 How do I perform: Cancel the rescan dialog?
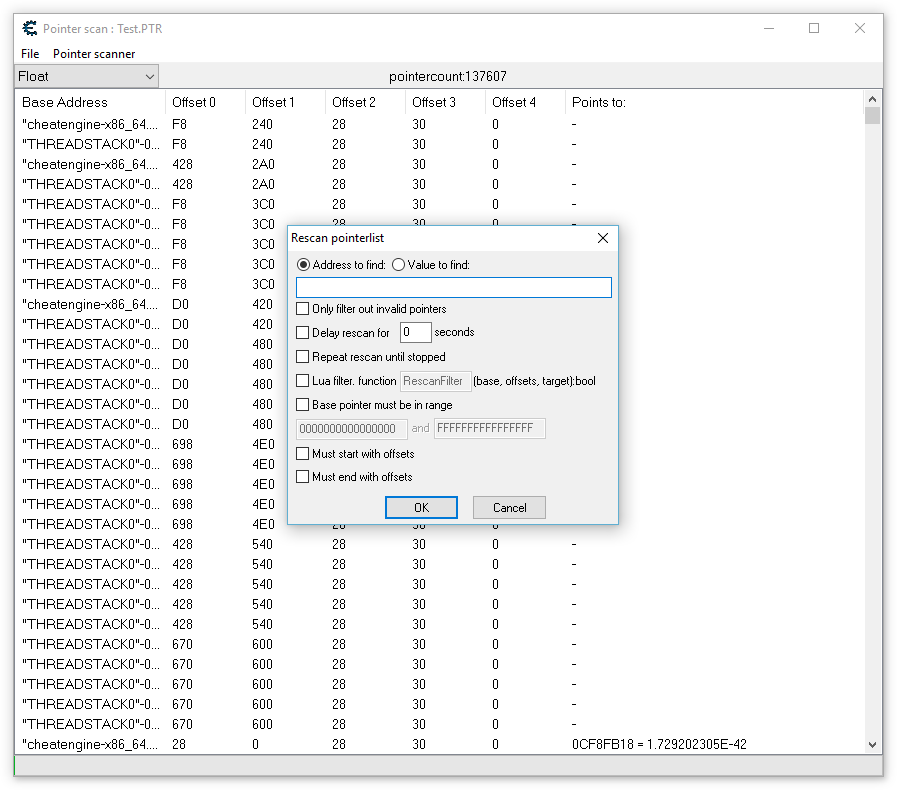point(509,507)
